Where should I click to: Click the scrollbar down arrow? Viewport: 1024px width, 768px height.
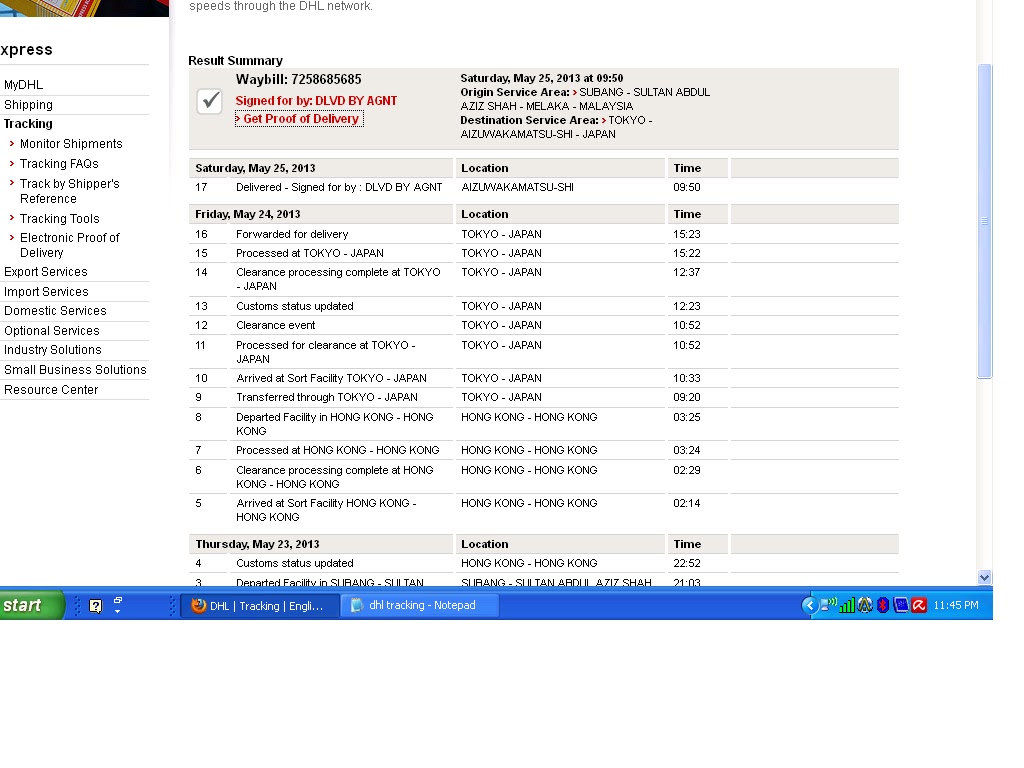984,577
